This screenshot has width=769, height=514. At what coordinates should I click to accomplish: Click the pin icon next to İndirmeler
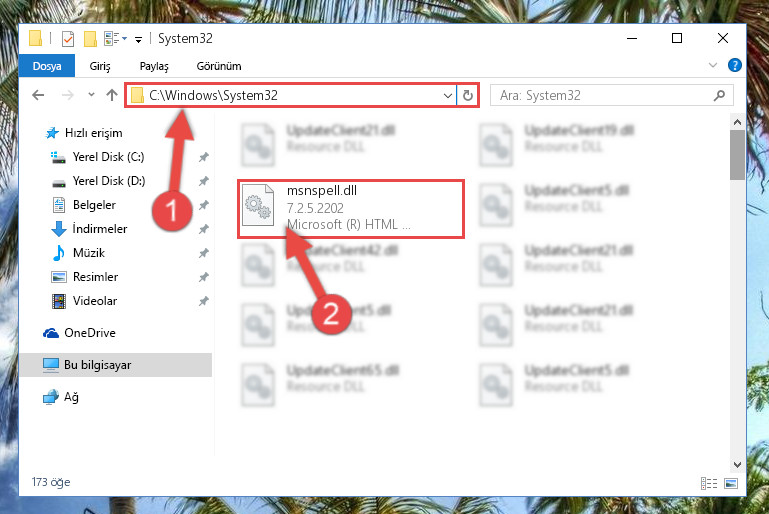204,229
